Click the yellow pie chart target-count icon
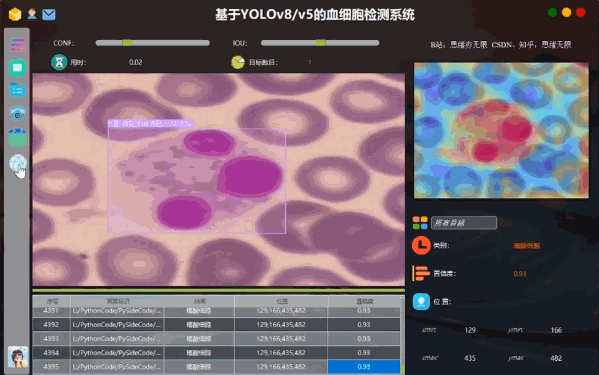Image resolution: width=599 pixels, height=375 pixels. (x=238, y=62)
